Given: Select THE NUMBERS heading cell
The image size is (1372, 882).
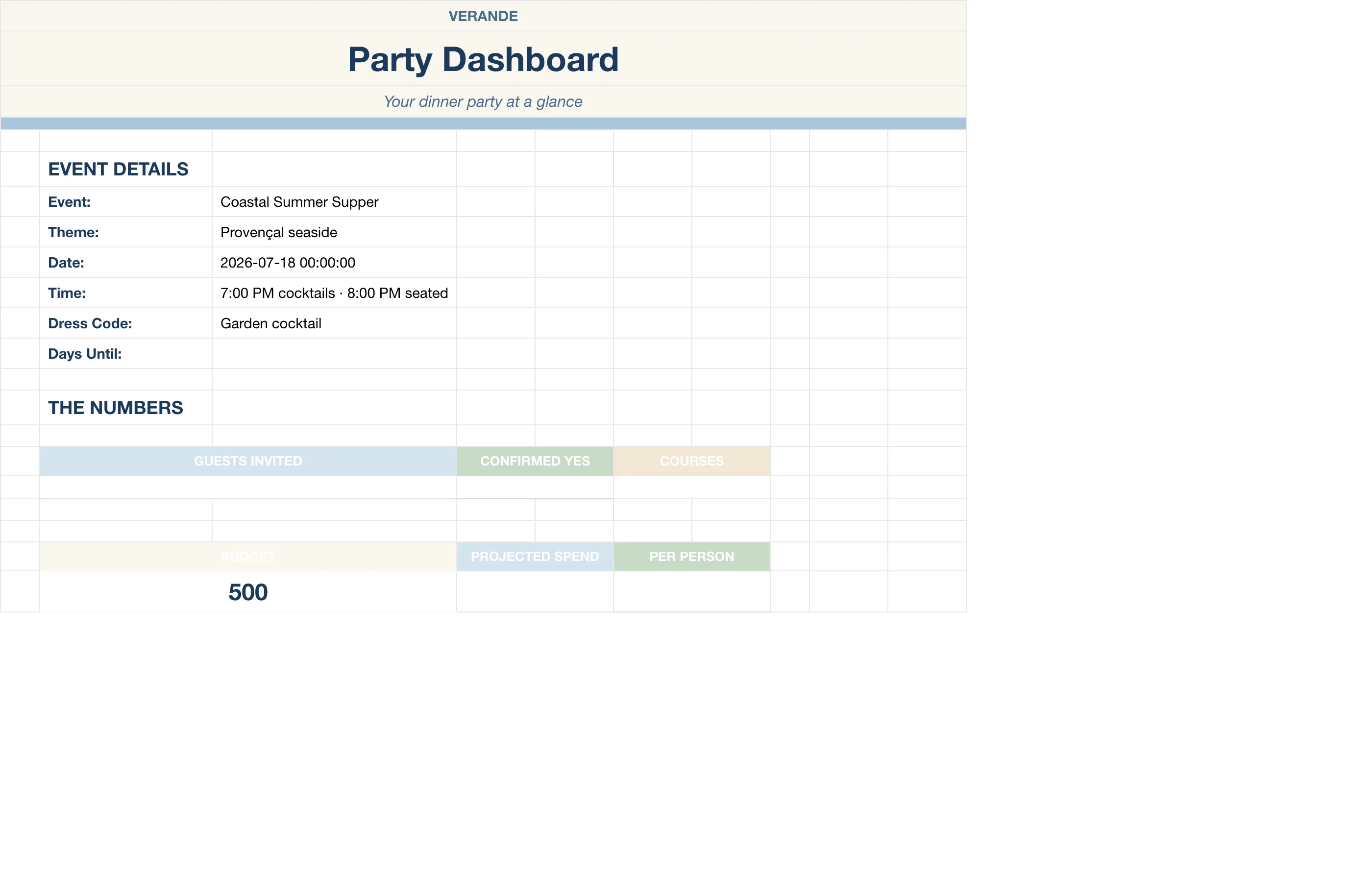Looking at the screenshot, I should 125,407.
